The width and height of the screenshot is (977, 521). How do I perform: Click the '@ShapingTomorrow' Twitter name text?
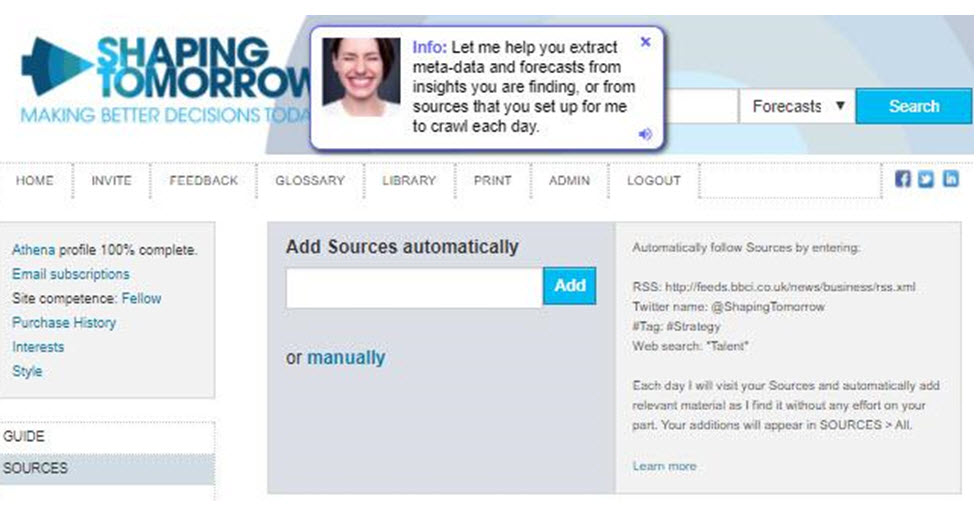point(768,307)
